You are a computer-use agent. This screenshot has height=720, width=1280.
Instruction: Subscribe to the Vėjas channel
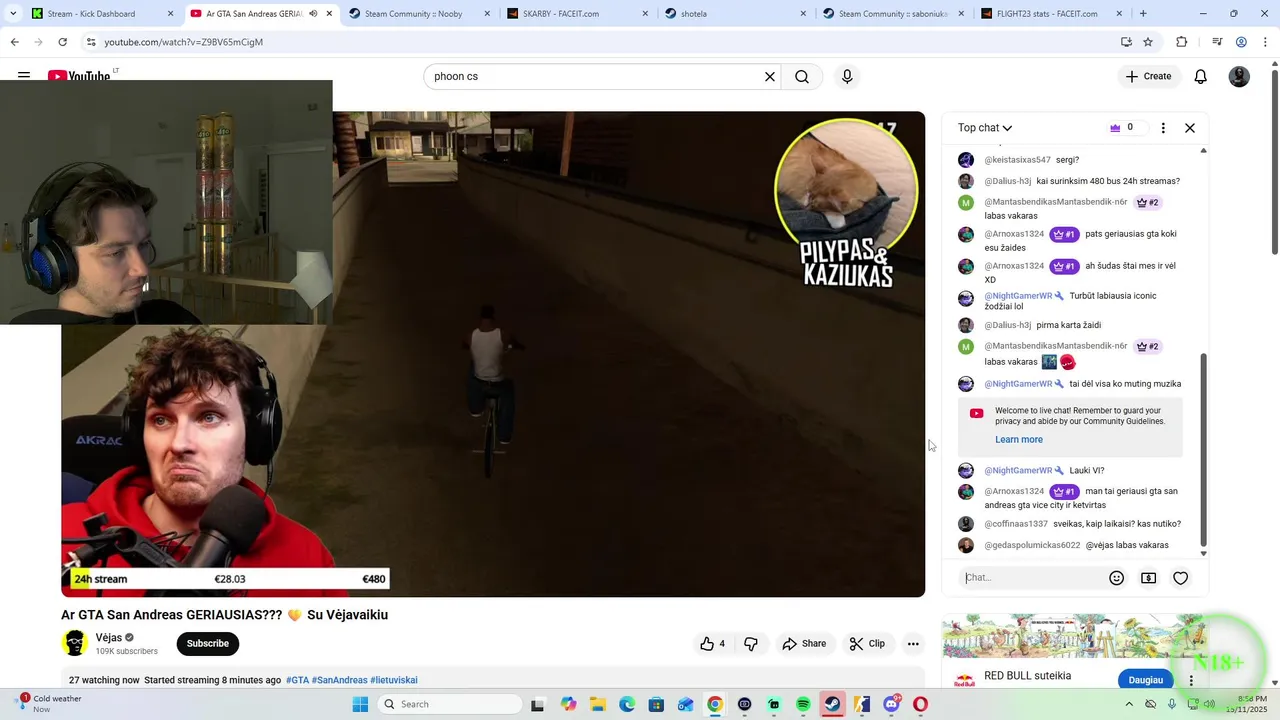(x=208, y=644)
